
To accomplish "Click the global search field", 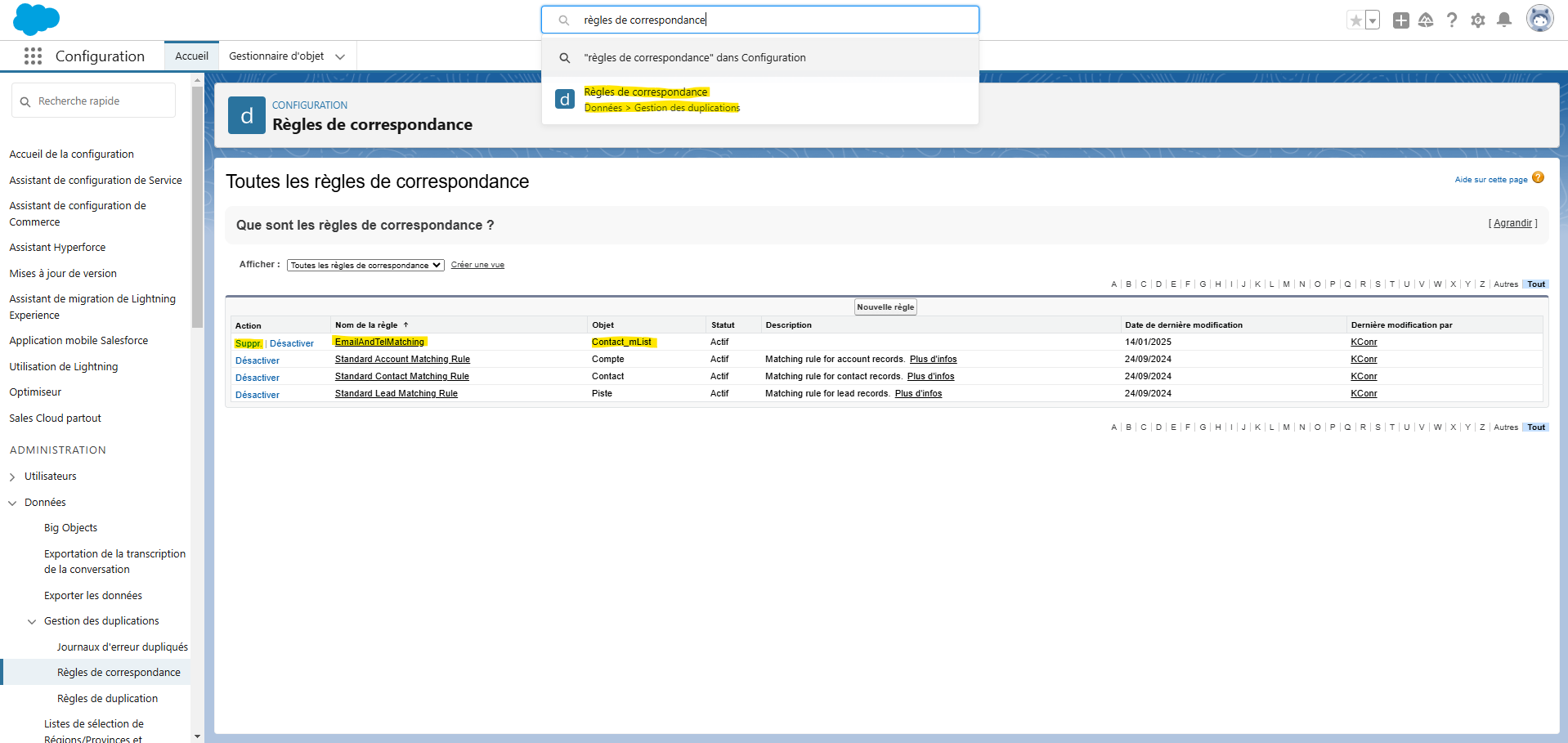I will coord(760,20).
